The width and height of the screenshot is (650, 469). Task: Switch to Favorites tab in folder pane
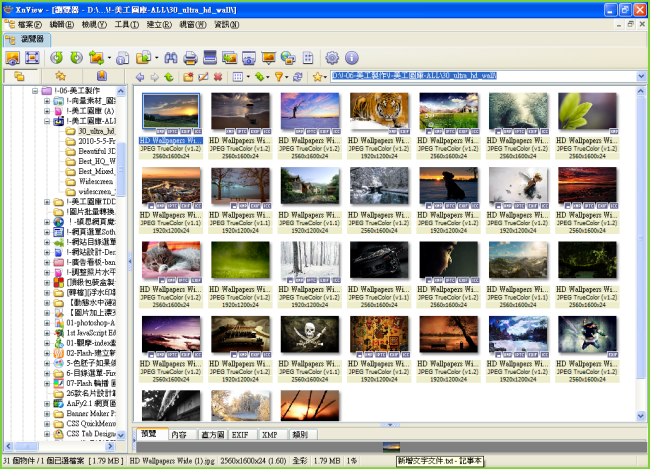point(61,76)
